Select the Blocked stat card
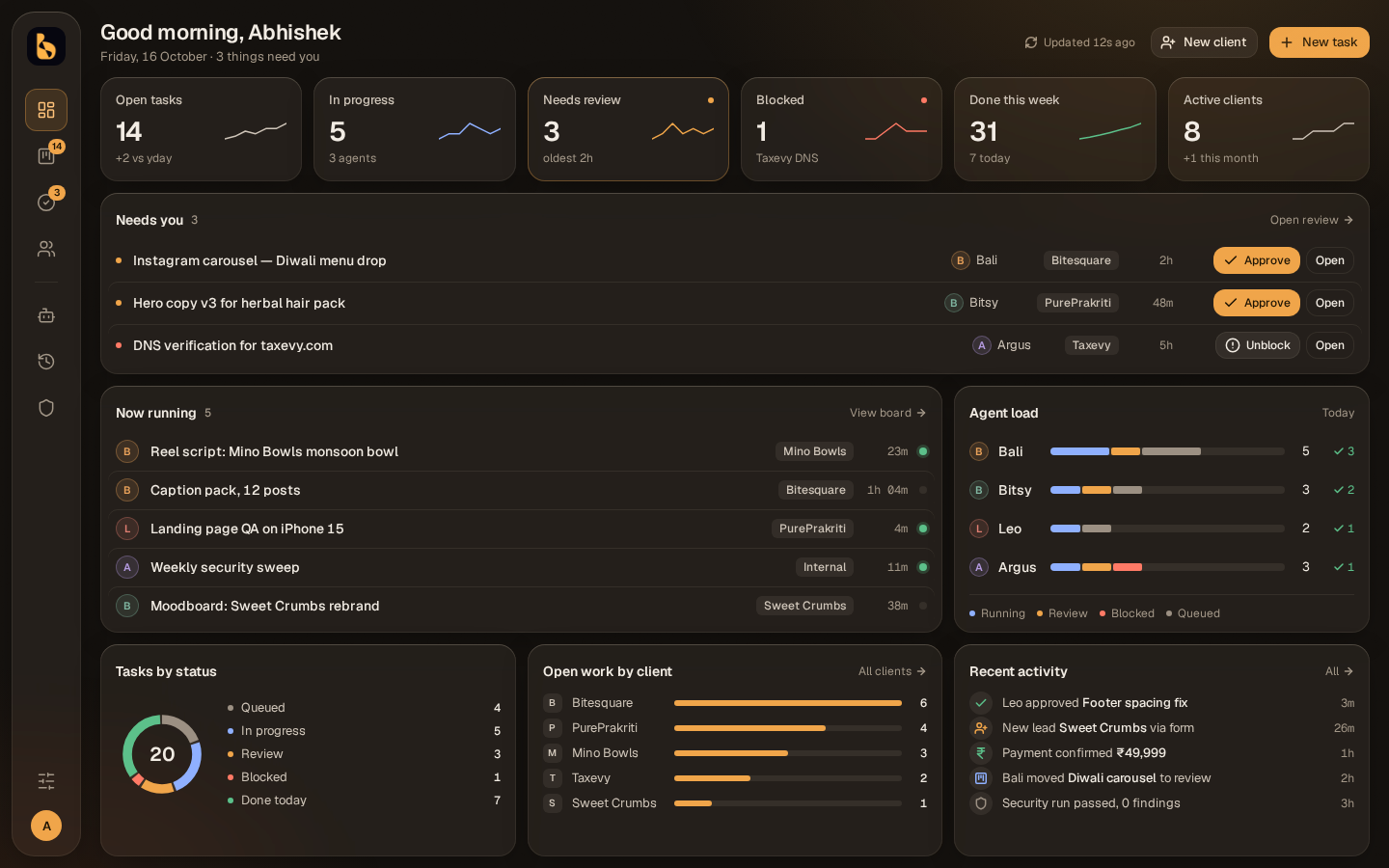Viewport: 1389px width, 868px height. point(841,129)
